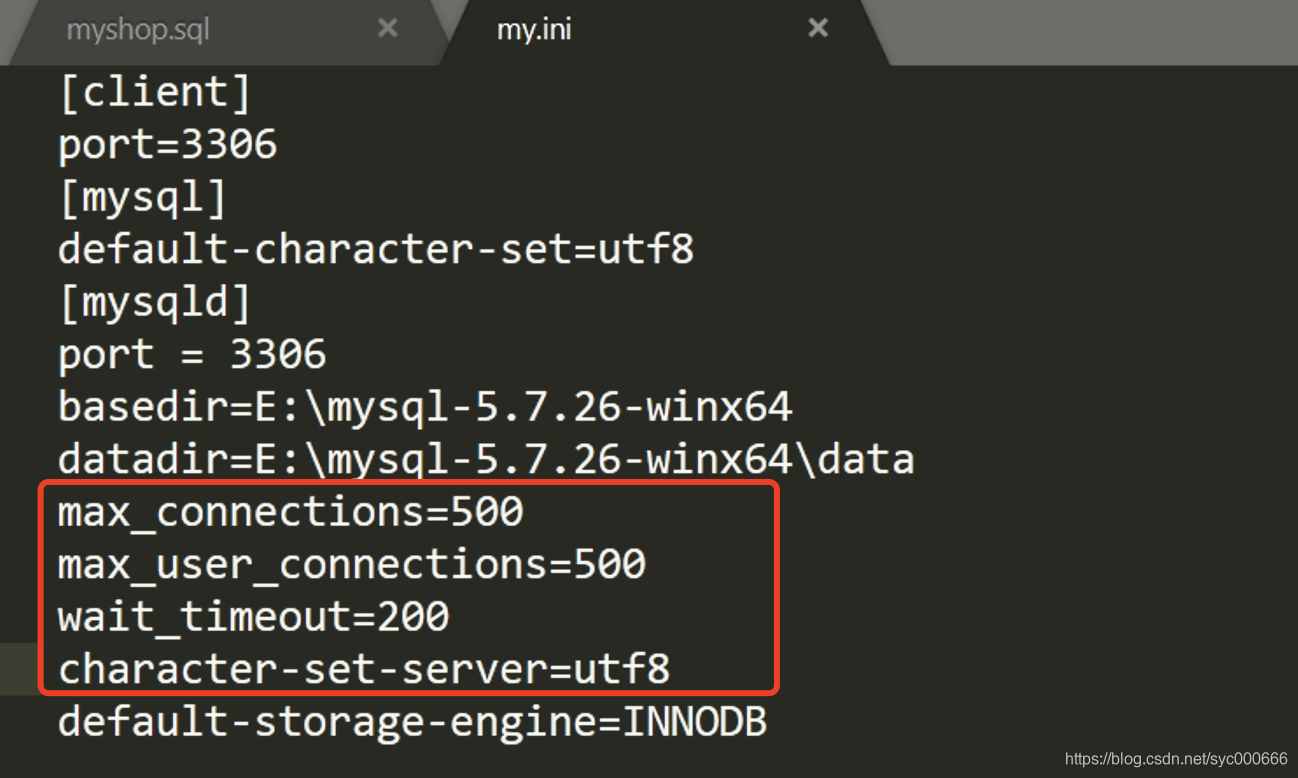
Task: Select the datadir path line
Action: coord(486,458)
